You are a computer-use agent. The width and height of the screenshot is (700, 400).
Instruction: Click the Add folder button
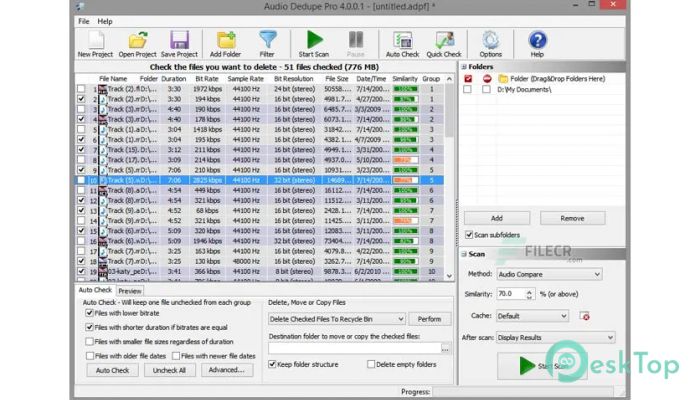pos(497,218)
